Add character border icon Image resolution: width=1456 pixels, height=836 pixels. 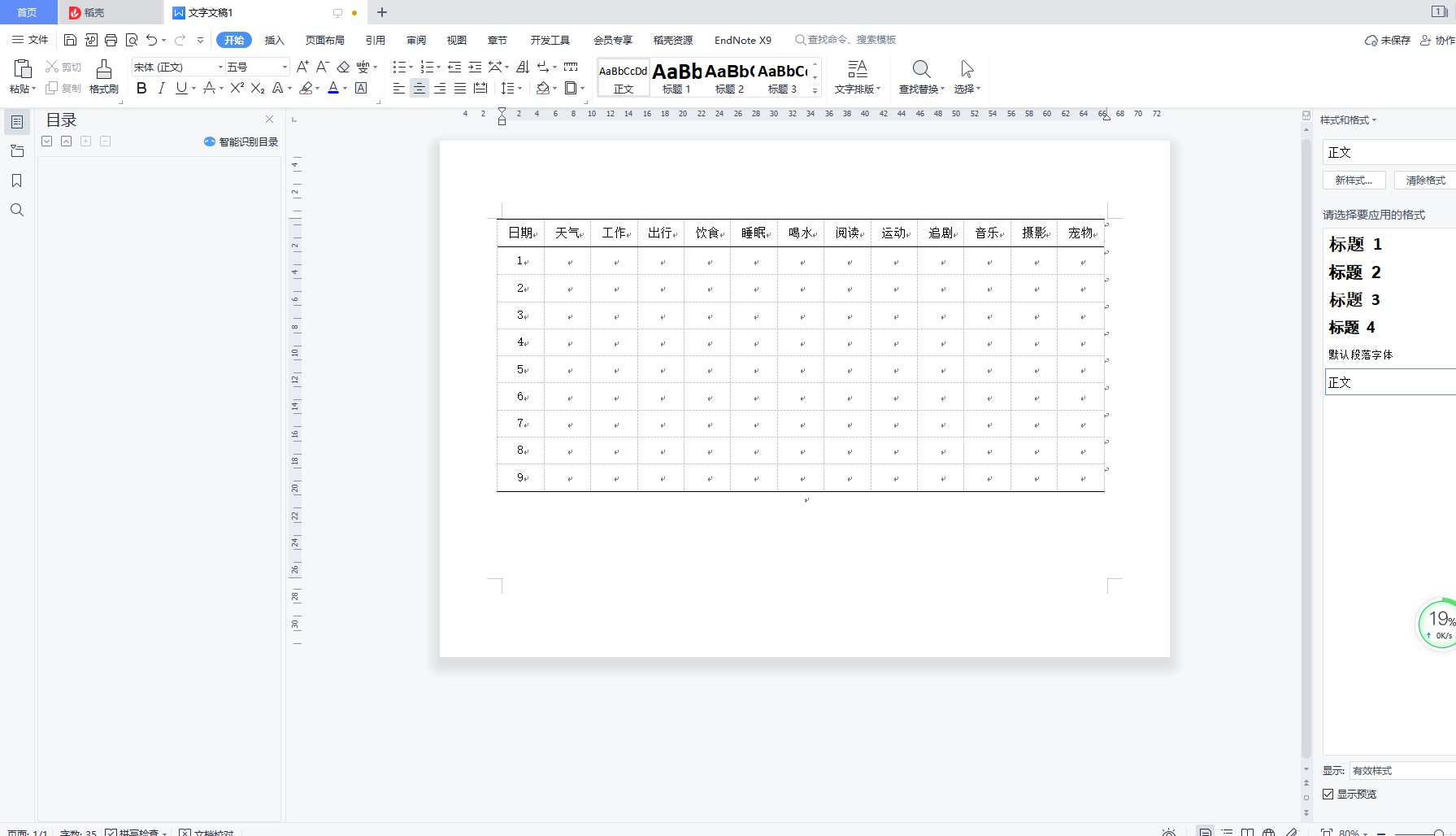point(361,88)
